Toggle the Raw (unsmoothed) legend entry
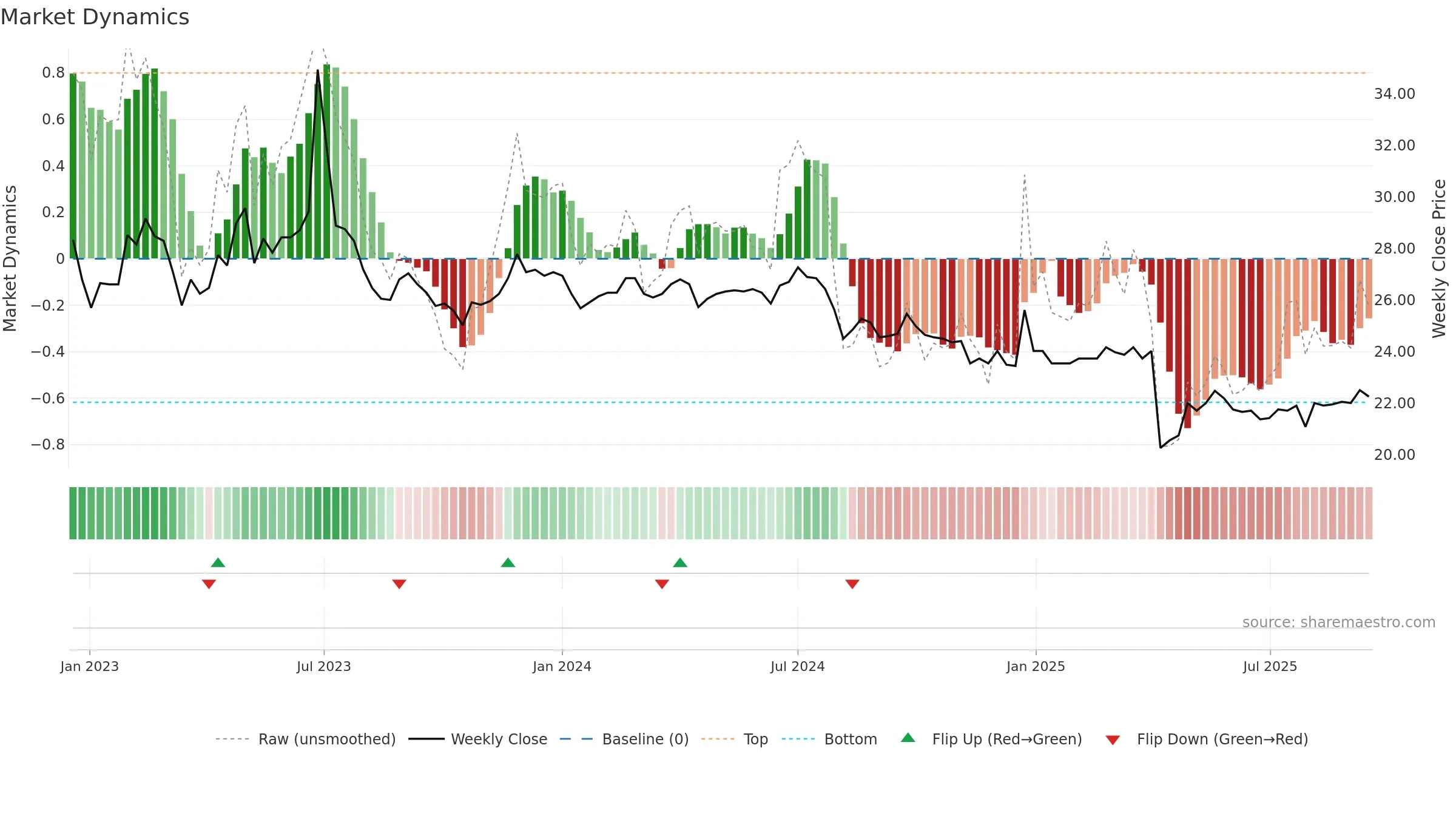 click(x=305, y=739)
